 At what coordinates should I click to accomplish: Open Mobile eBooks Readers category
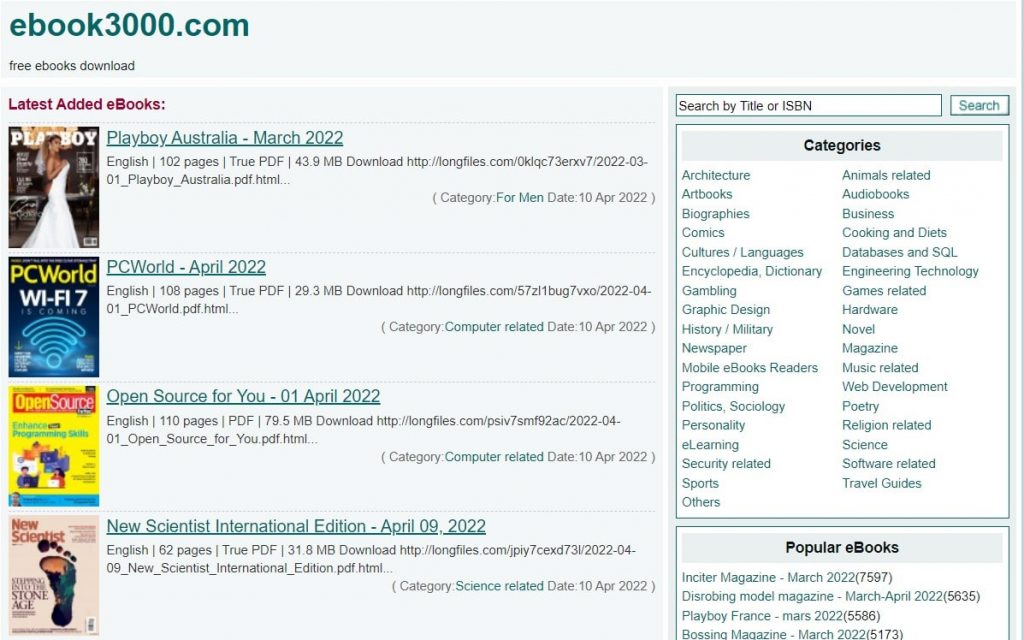point(750,368)
